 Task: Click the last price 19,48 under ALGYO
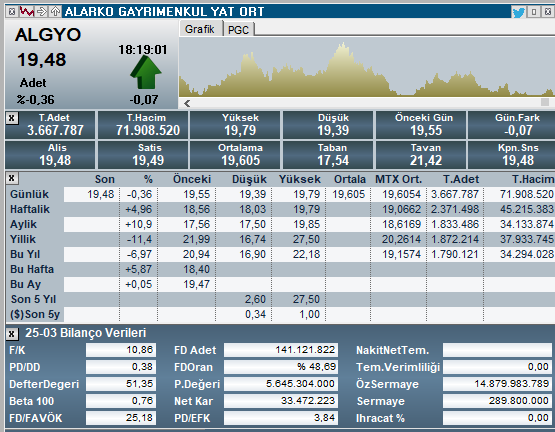point(42,59)
